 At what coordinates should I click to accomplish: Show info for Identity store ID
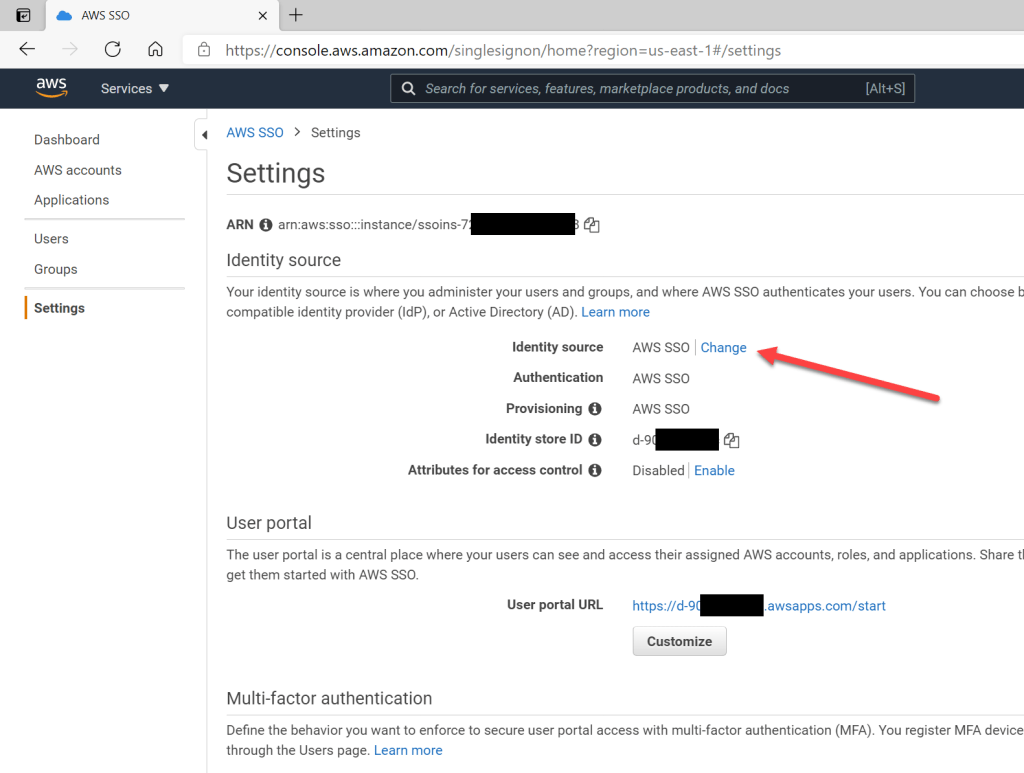[595, 440]
